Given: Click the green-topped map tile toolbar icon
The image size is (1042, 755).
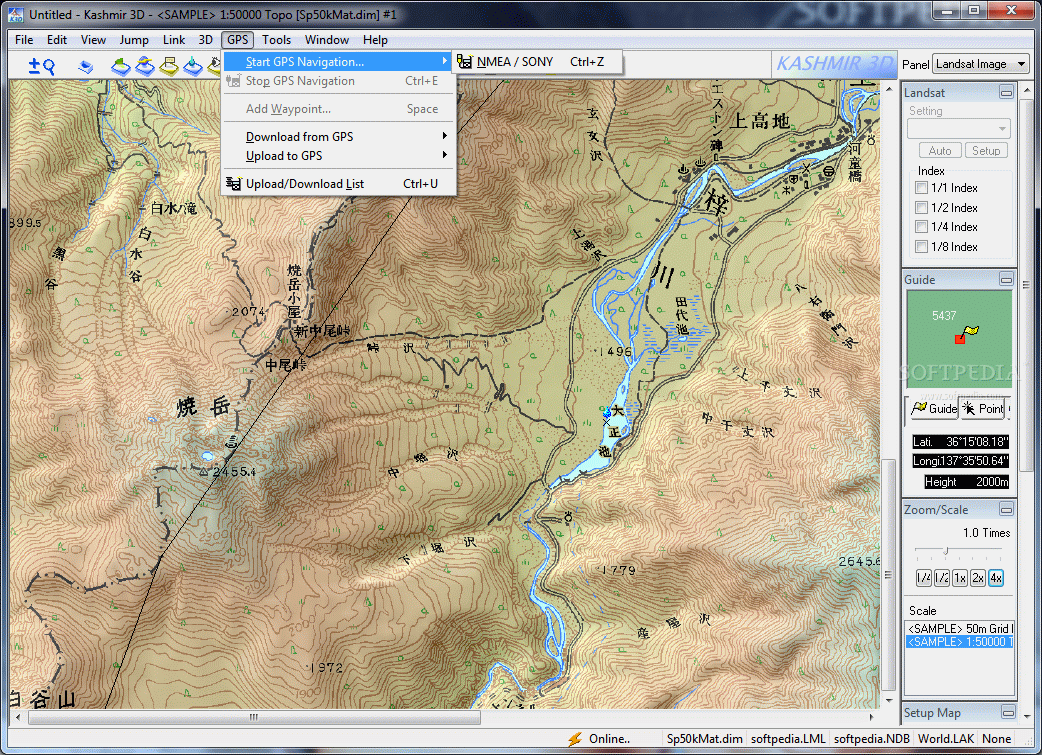Looking at the screenshot, I should tap(120, 66).
